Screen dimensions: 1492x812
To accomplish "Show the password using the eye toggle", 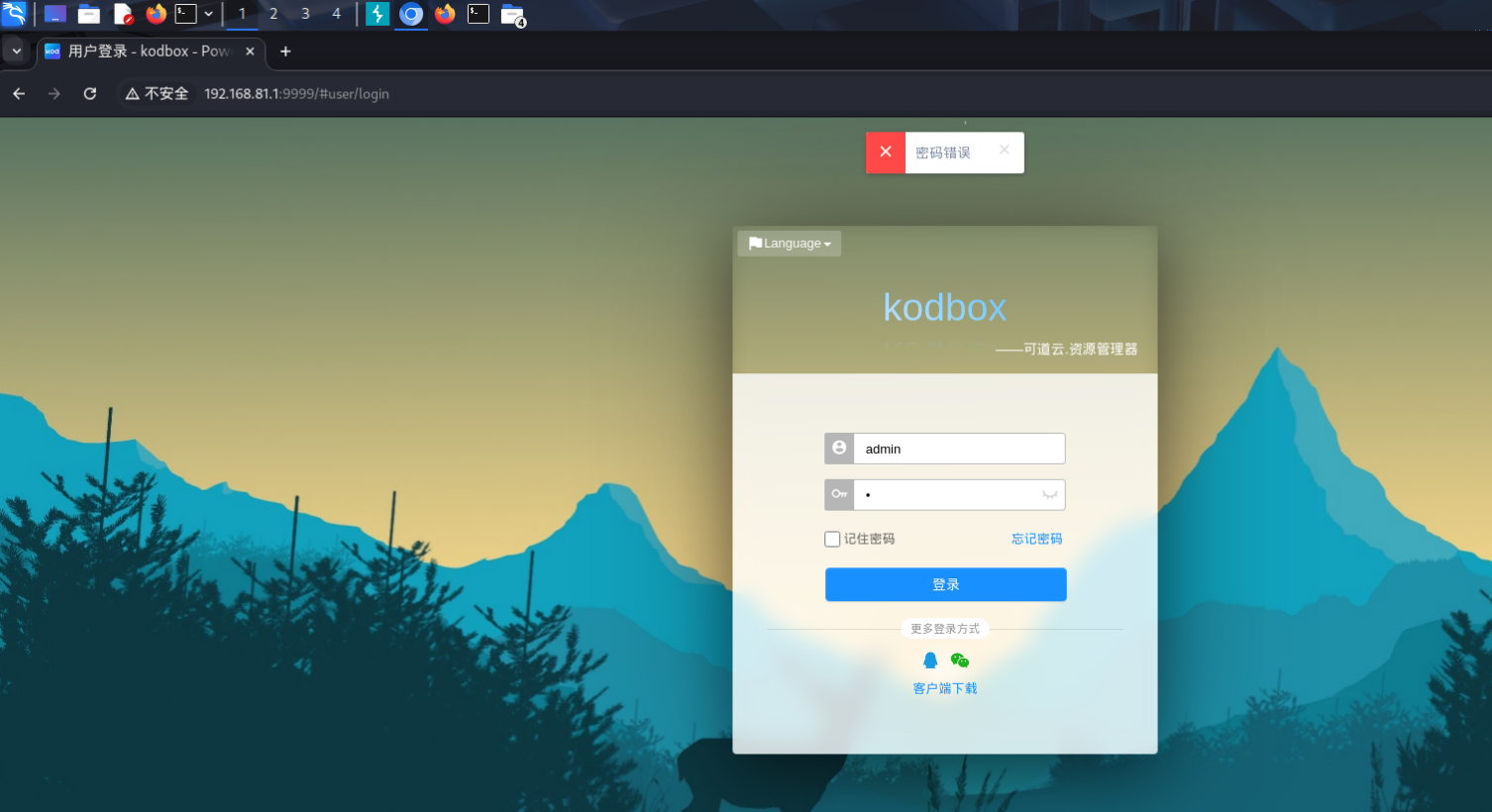I will point(1049,494).
